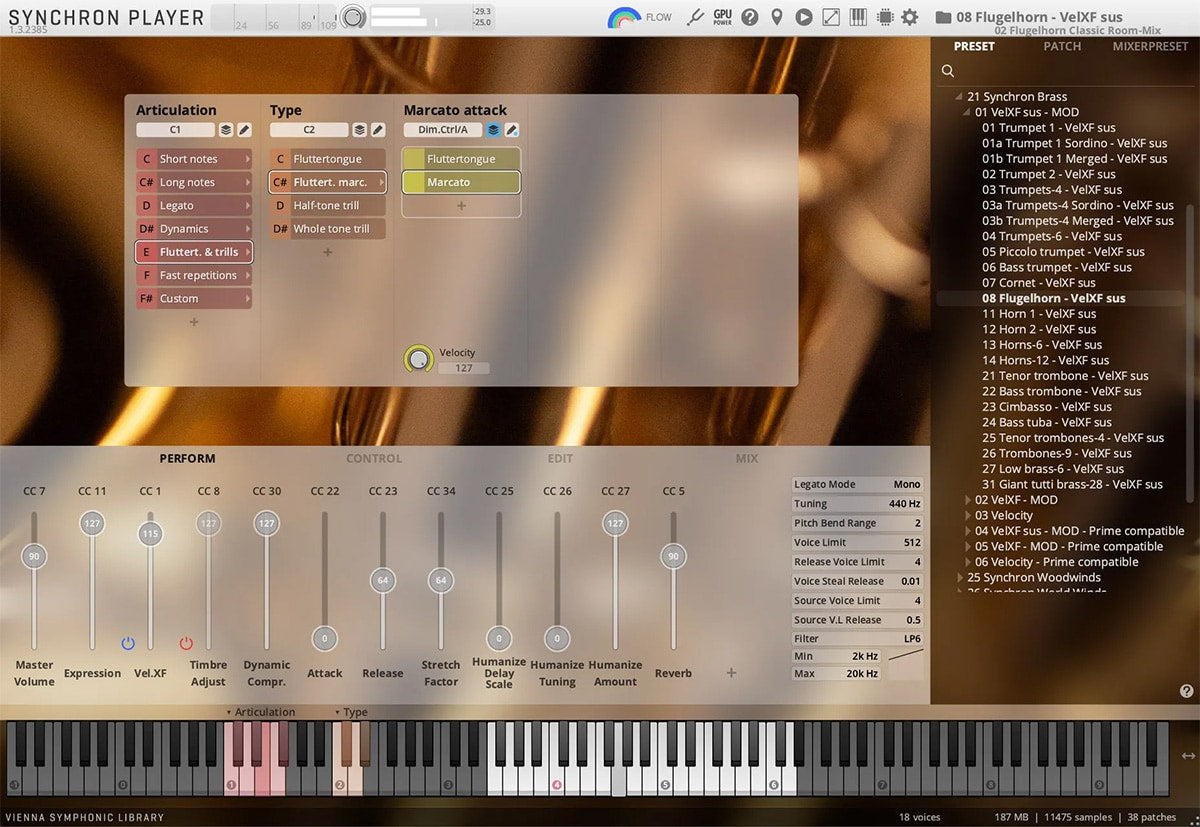
Task: Click the Reverb fader handle
Action: coord(673,557)
